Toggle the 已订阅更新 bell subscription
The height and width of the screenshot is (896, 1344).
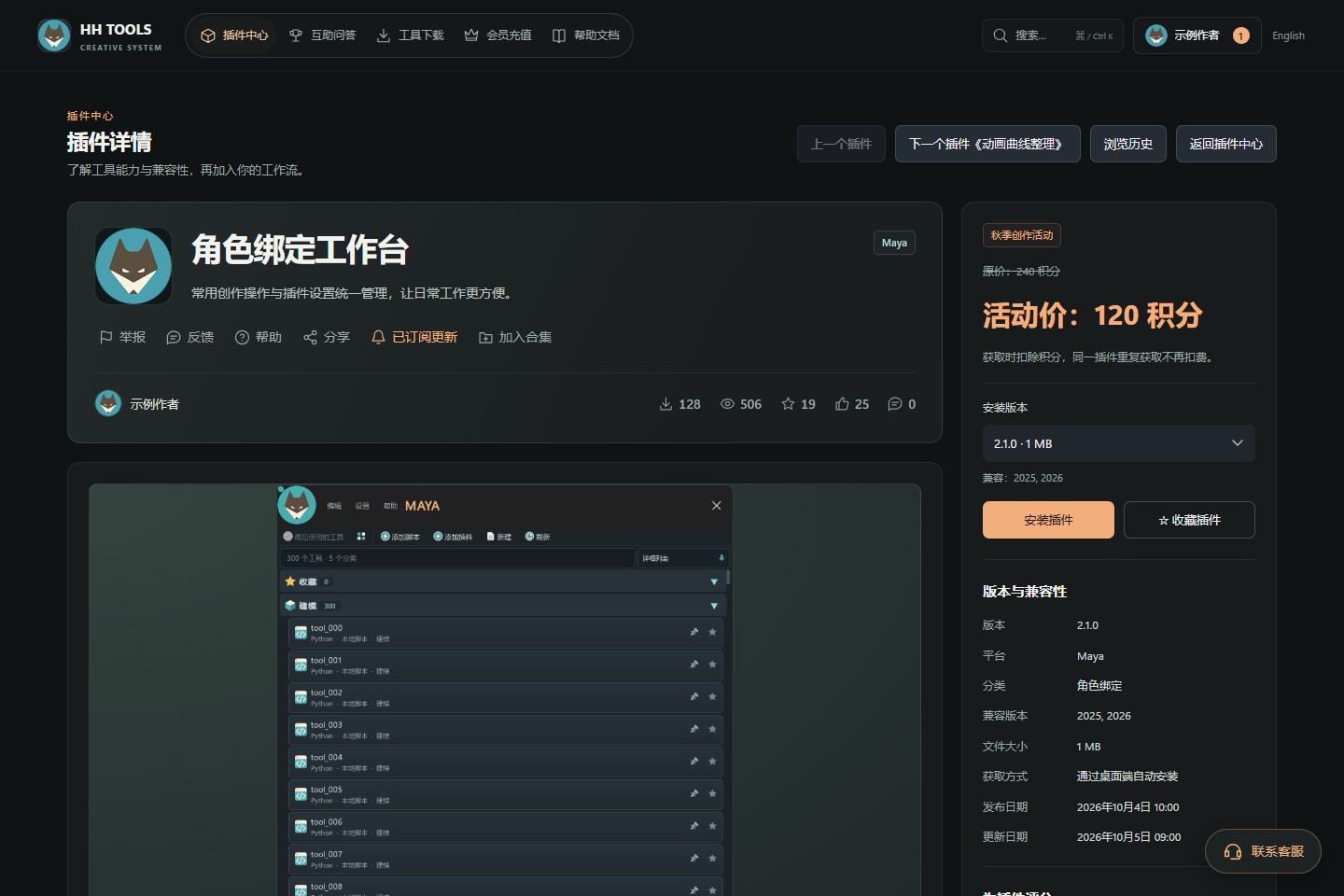414,337
